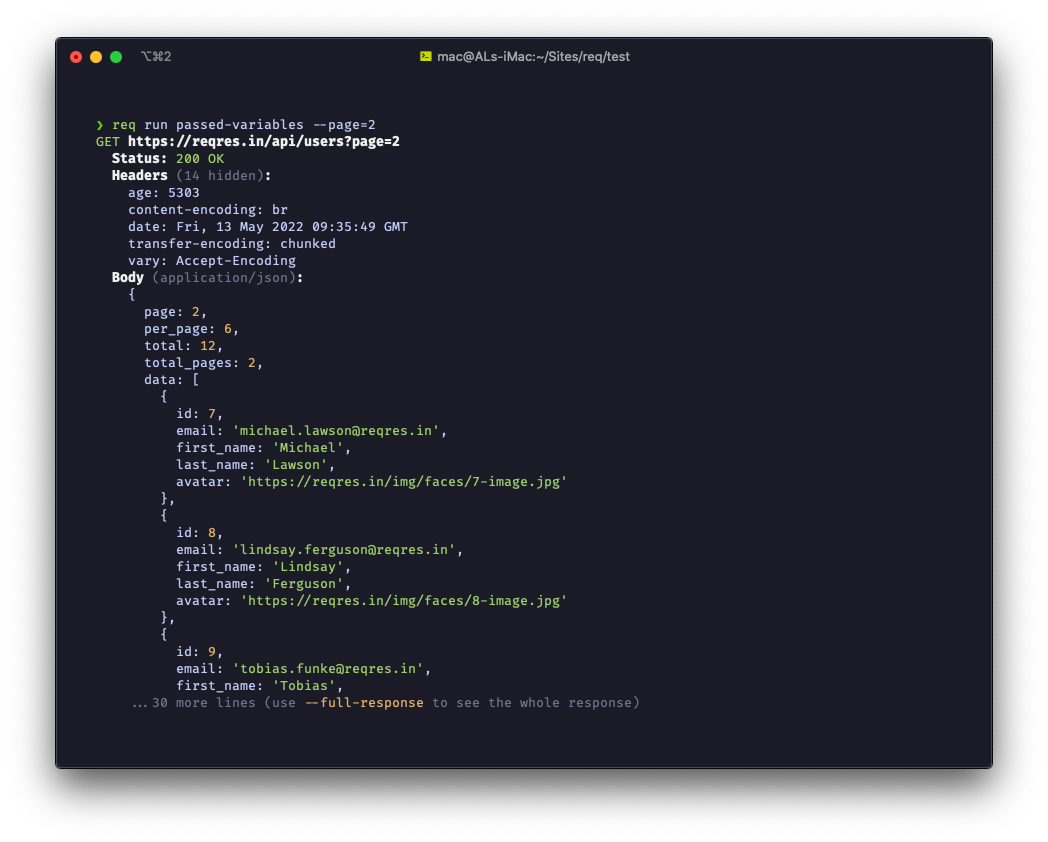Click the data: [ line
The image size is (1048, 842).
click(x=172, y=380)
